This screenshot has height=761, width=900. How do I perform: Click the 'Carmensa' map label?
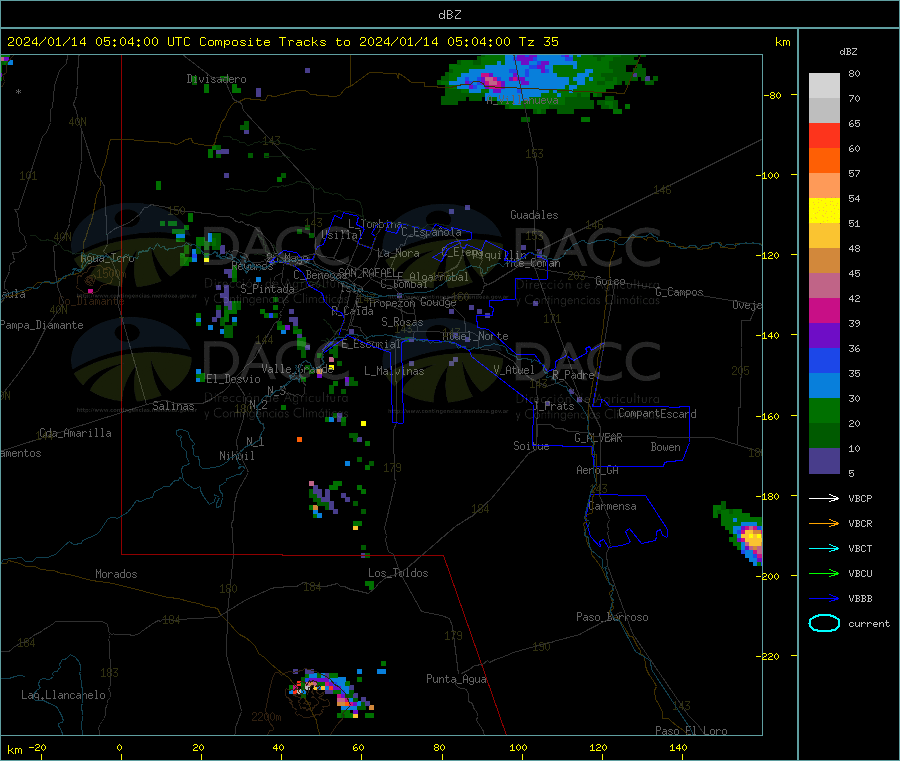612,506
